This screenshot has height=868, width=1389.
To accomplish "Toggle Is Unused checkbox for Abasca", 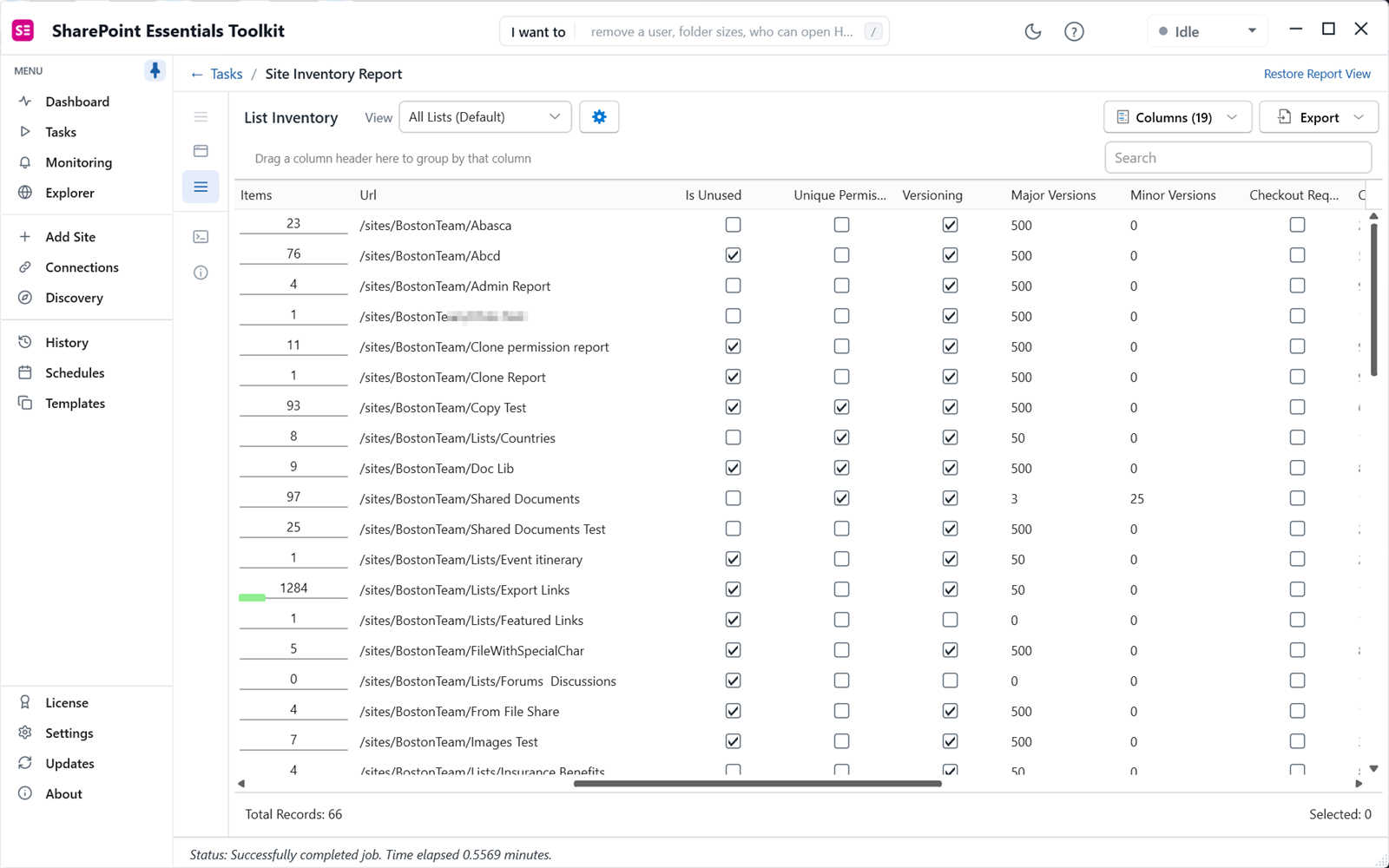I will click(x=734, y=225).
